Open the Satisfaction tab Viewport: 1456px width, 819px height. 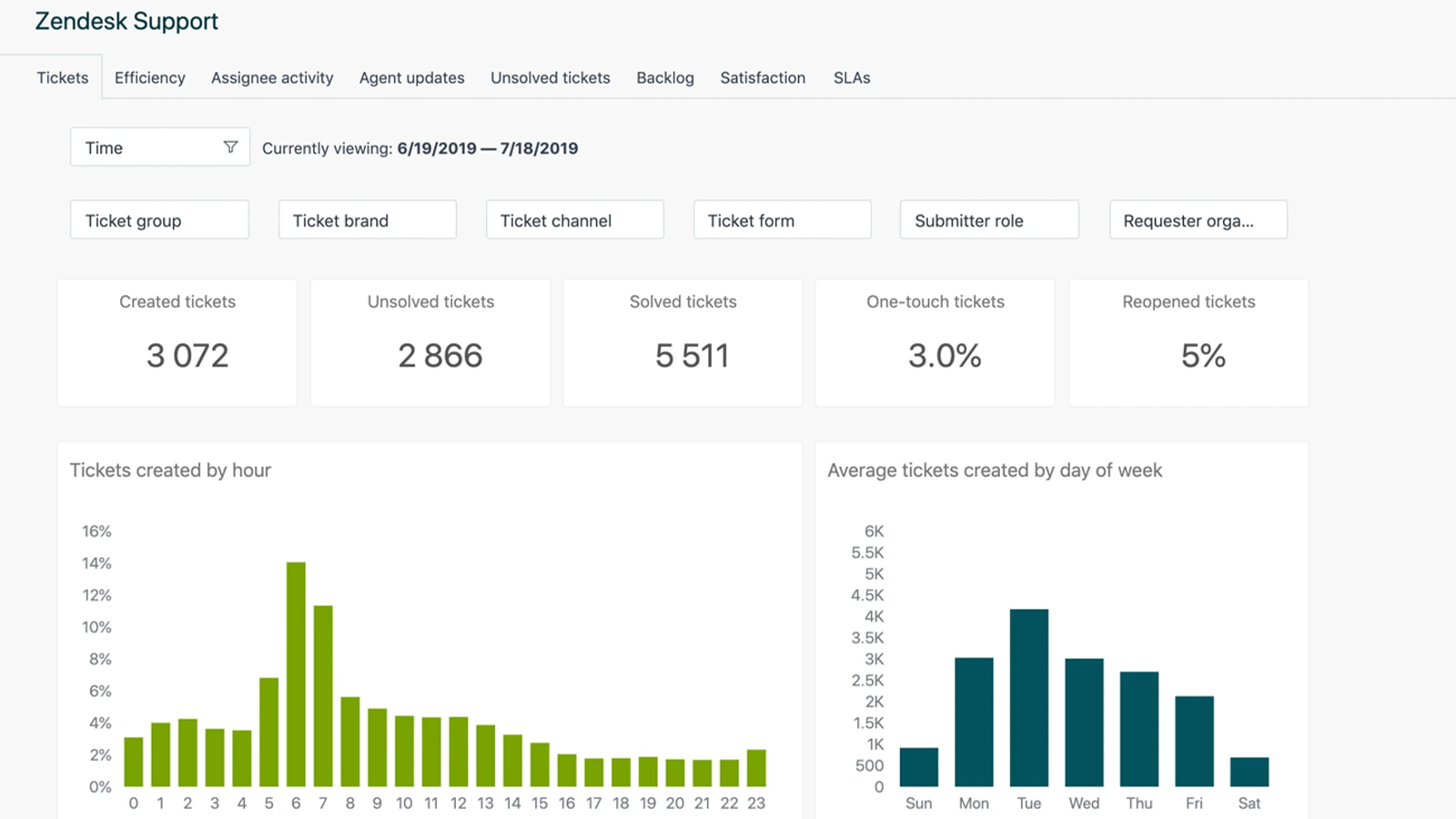click(x=763, y=77)
